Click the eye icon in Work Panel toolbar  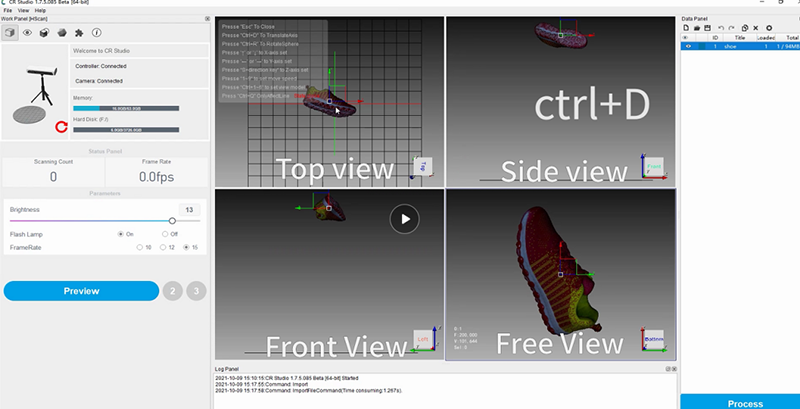pyautogui.click(x=27, y=32)
